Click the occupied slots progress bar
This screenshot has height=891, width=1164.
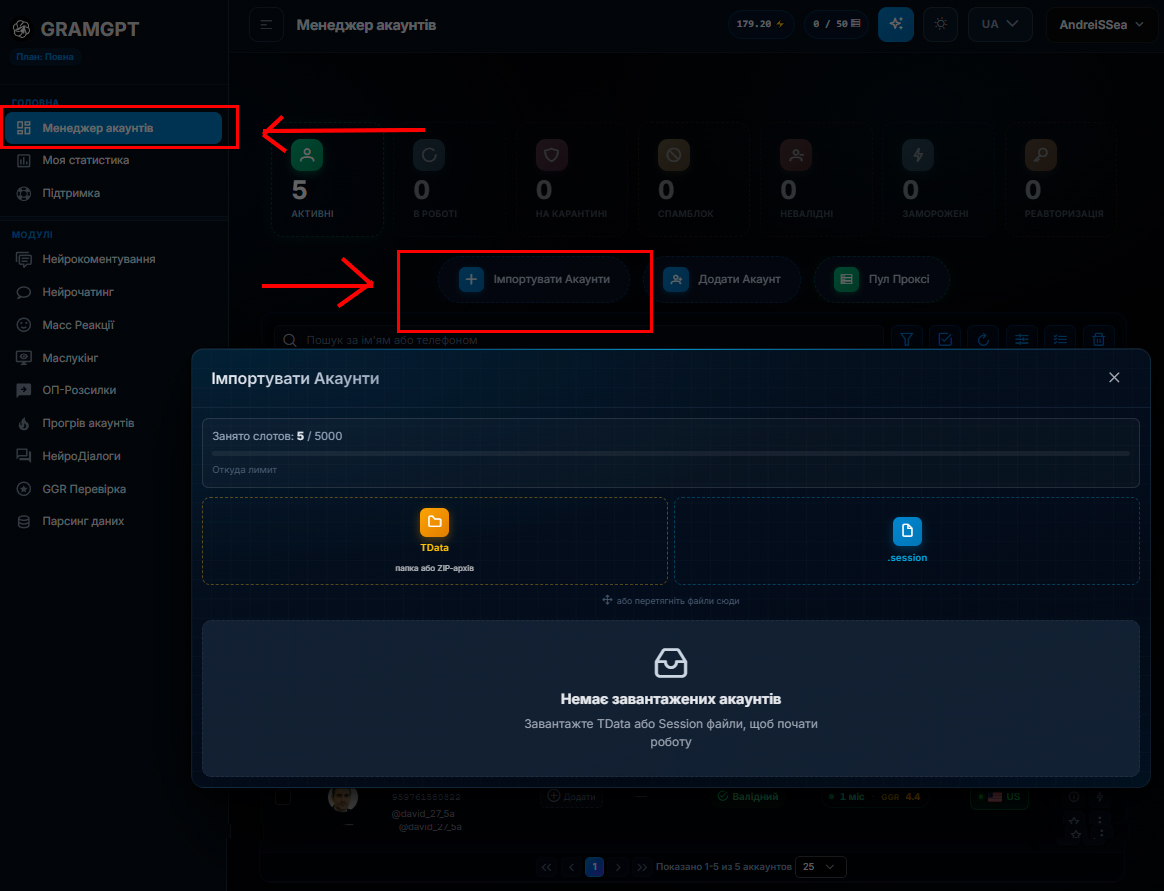[x=670, y=453]
